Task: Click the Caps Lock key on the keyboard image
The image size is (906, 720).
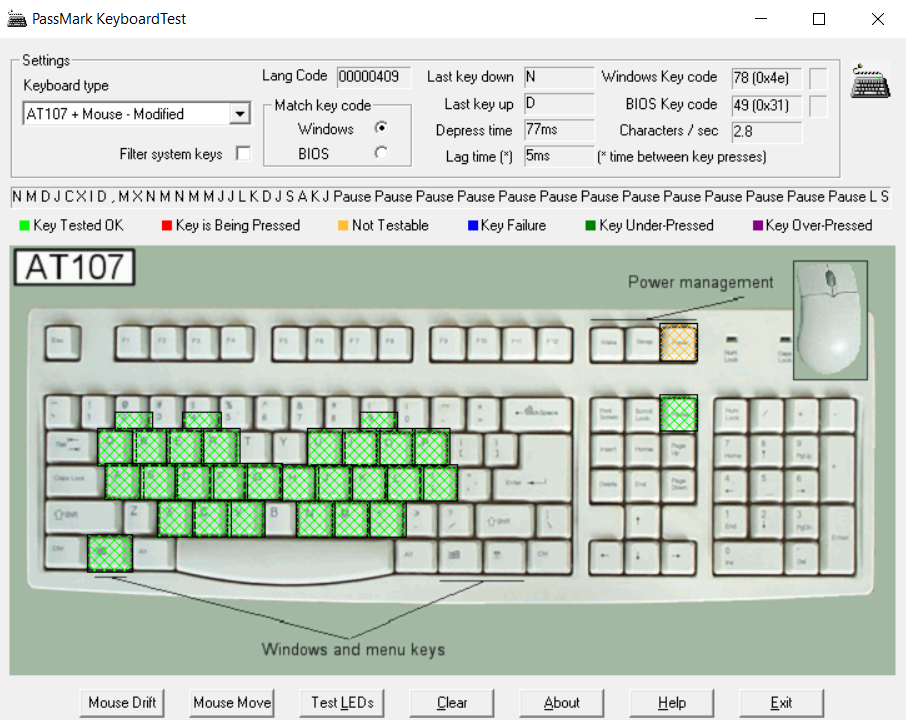Action: pos(75,482)
